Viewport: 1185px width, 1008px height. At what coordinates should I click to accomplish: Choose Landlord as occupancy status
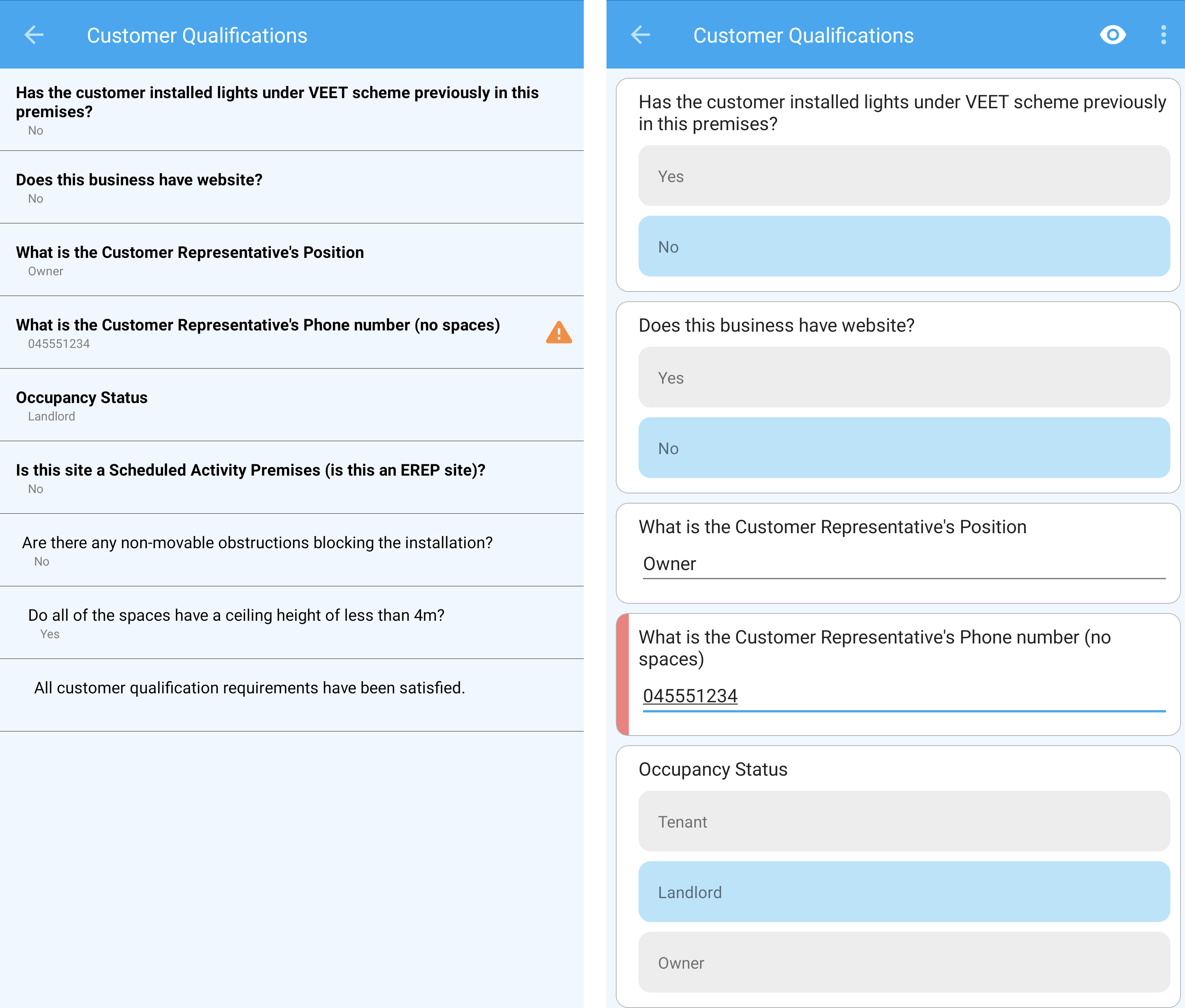903,892
